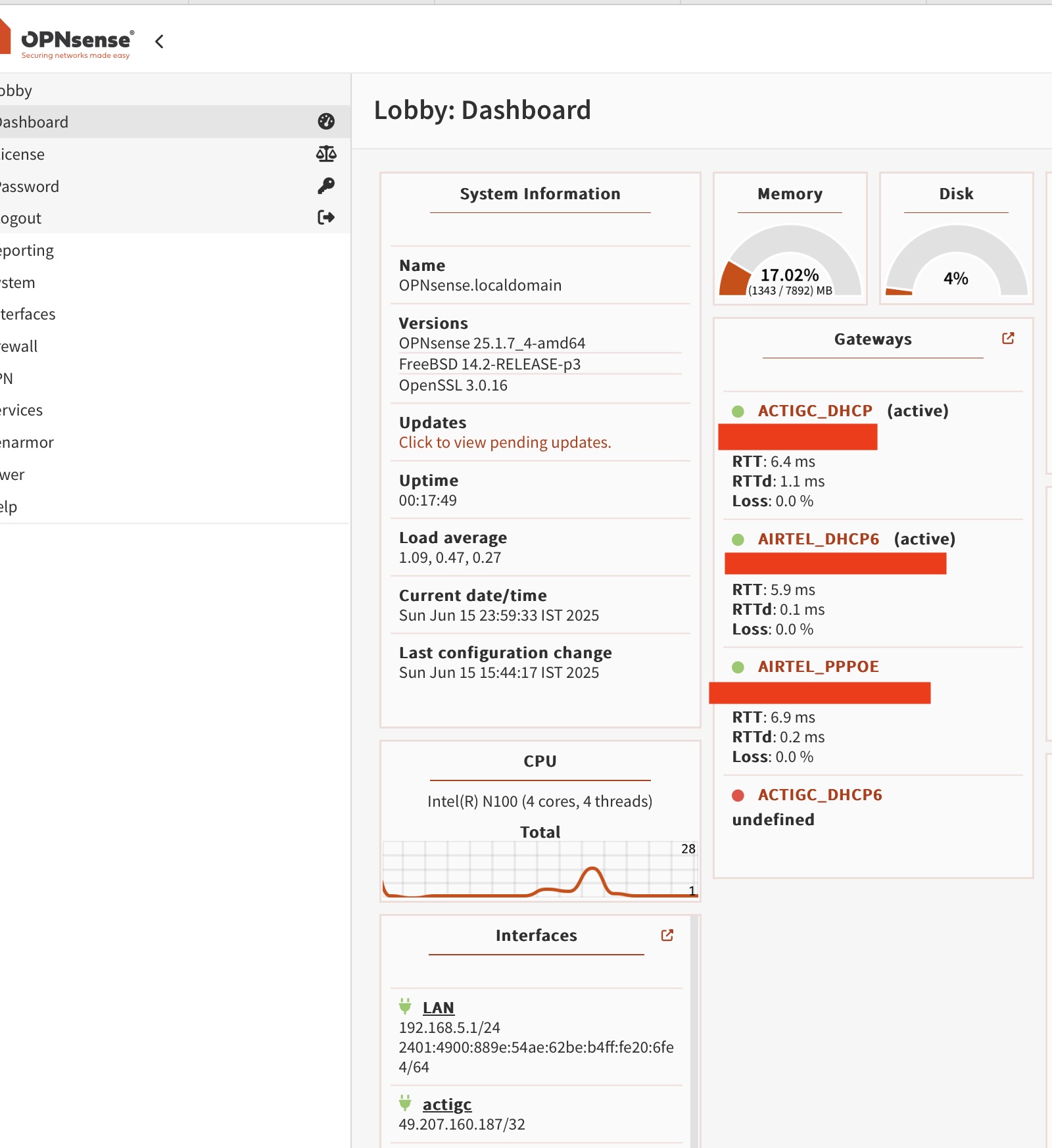Viewport: 1052px width, 1148px height.
Task: Click the AIRTEL_PPPOE RTT value 6.9 ms
Action: pyautogui.click(x=793, y=717)
